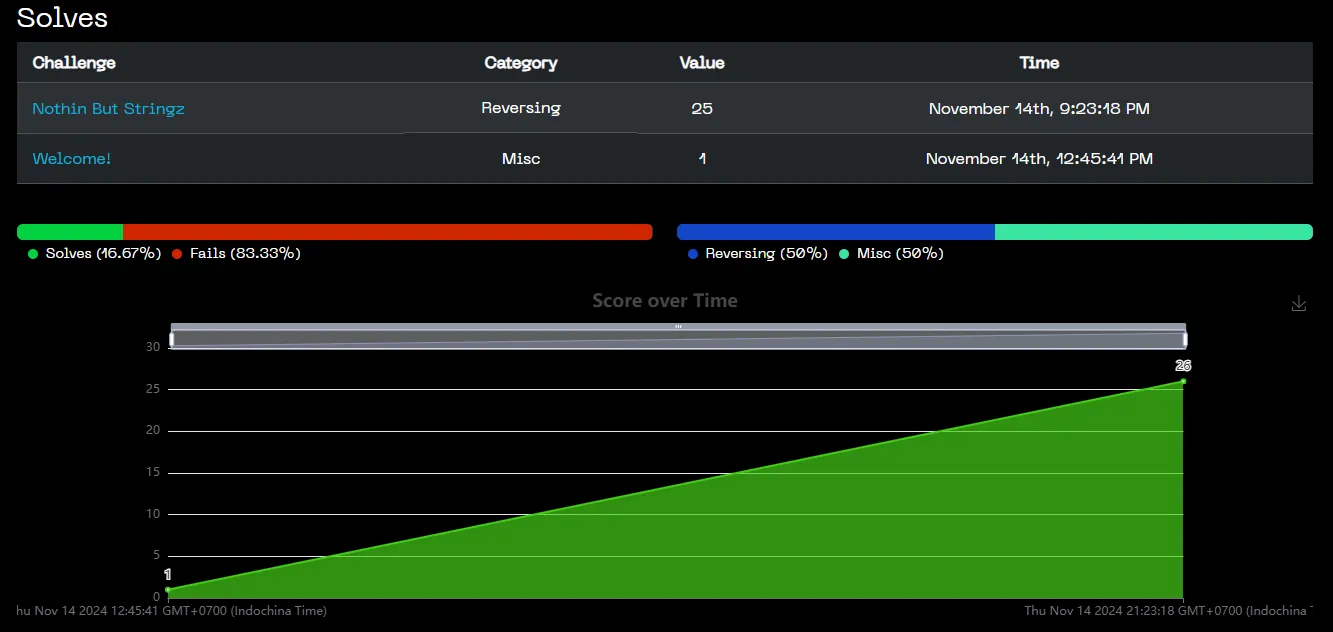The image size is (1333, 632).
Task: Open the Welcome! challenge link
Action: (x=72, y=158)
